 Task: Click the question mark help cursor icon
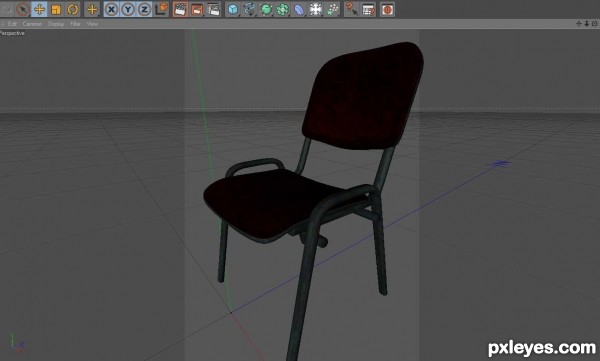(351, 9)
